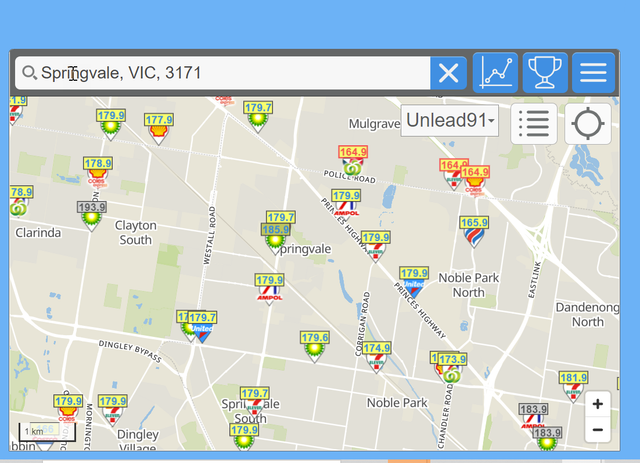Select BP station priced 185.9
Image resolution: width=640 pixels, height=463 pixels.
pos(275,238)
